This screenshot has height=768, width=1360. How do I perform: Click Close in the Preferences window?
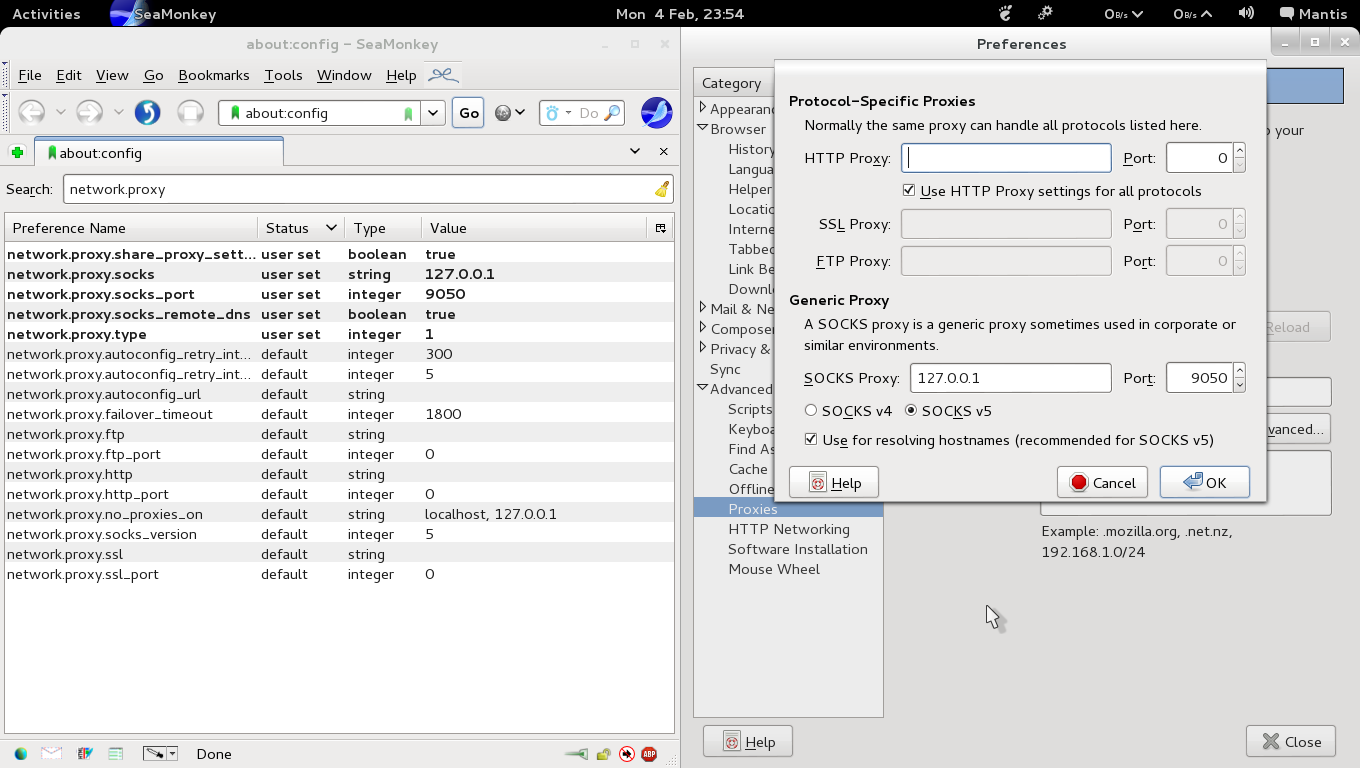tap(1291, 741)
